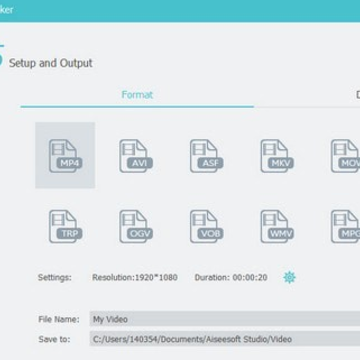
Task: Choose the AVI output format
Action: (x=136, y=156)
